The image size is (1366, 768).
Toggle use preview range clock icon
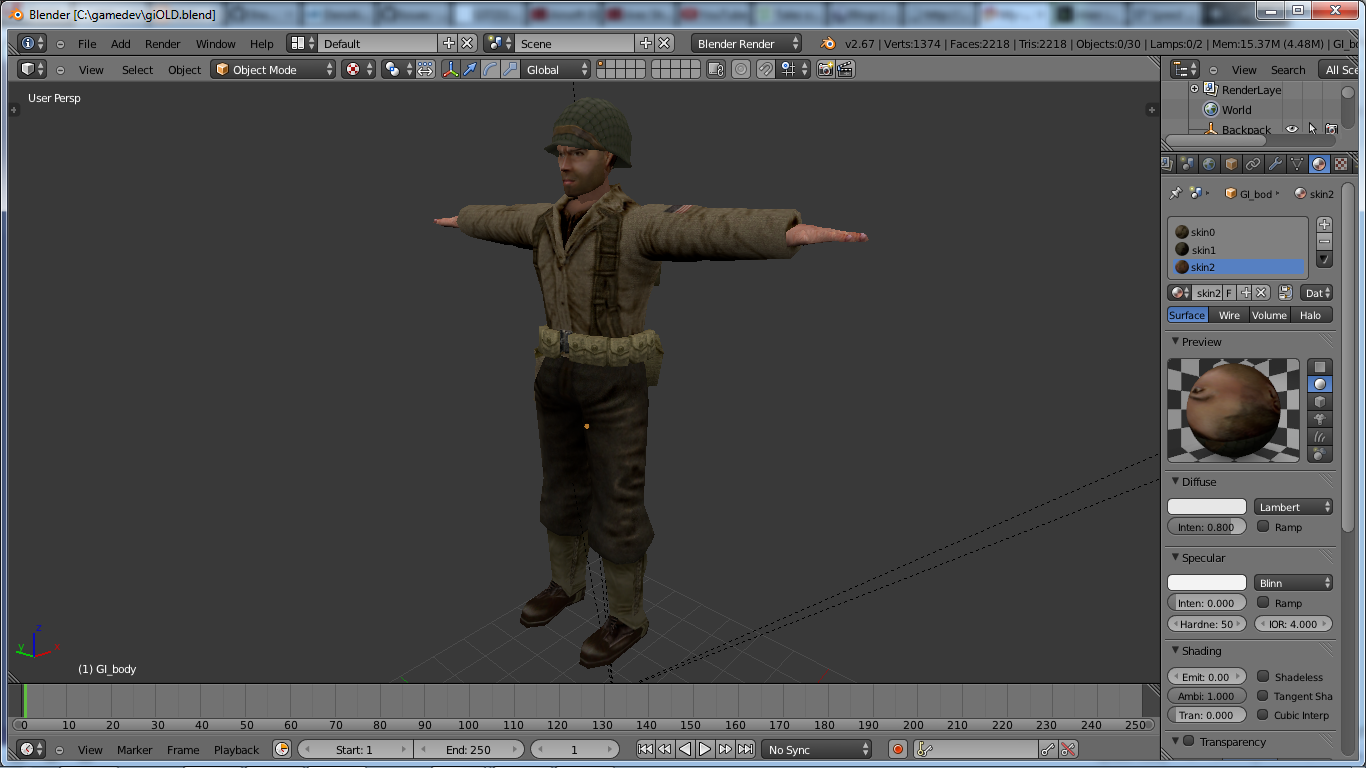point(282,749)
